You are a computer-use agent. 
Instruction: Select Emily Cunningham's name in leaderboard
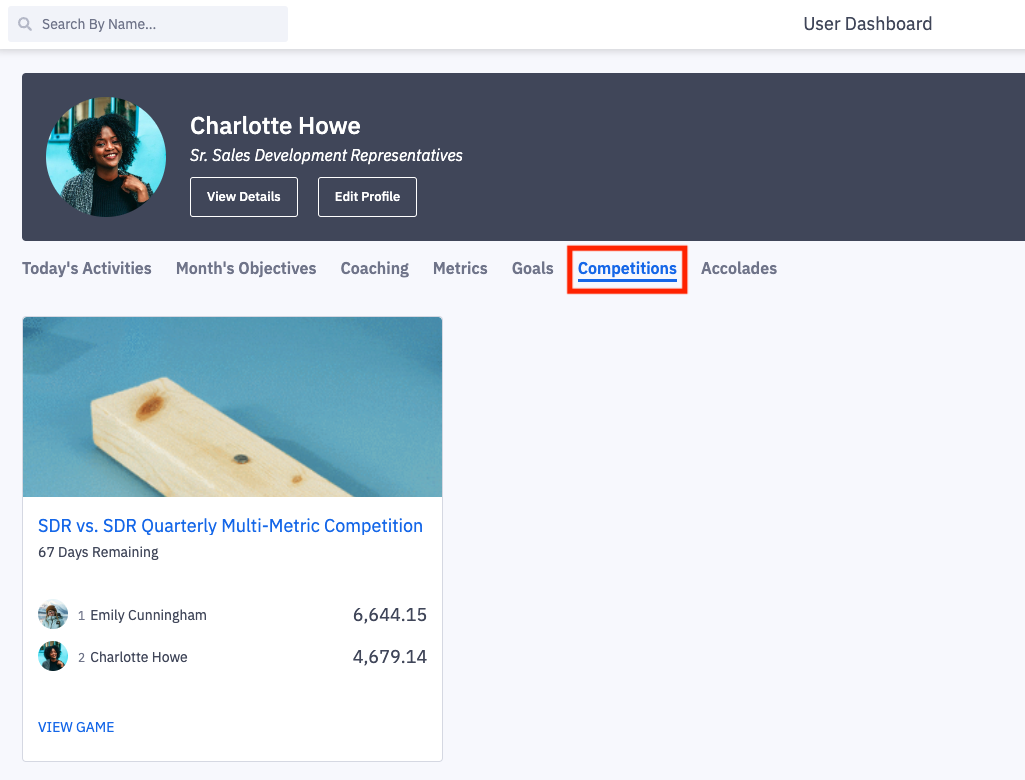tap(148, 615)
